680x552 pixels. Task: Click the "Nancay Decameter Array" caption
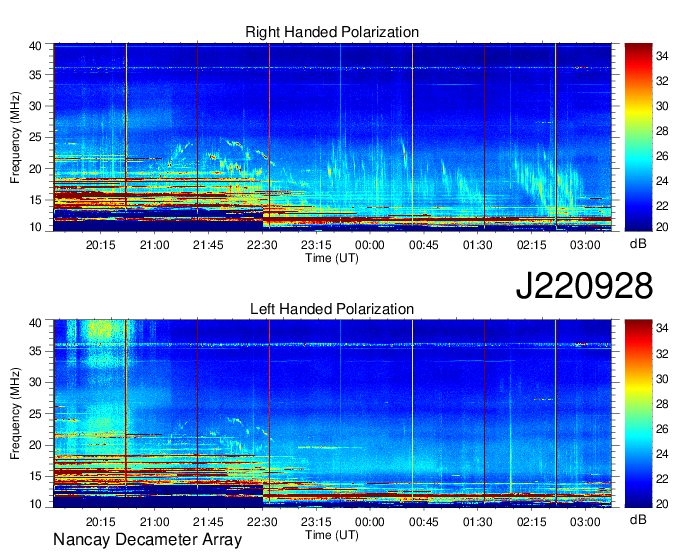click(147, 540)
